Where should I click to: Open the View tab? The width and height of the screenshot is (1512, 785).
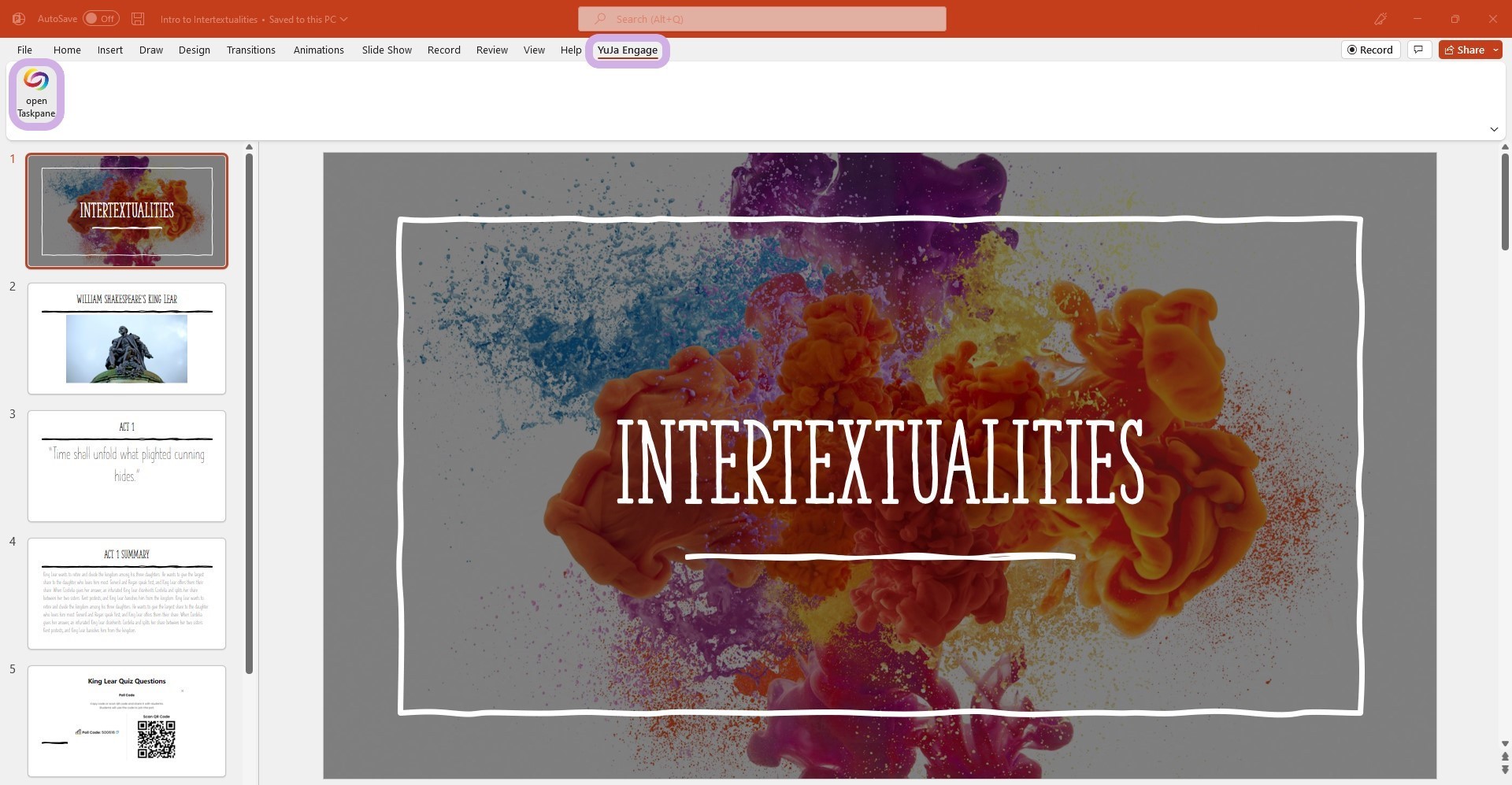pyautogui.click(x=534, y=50)
